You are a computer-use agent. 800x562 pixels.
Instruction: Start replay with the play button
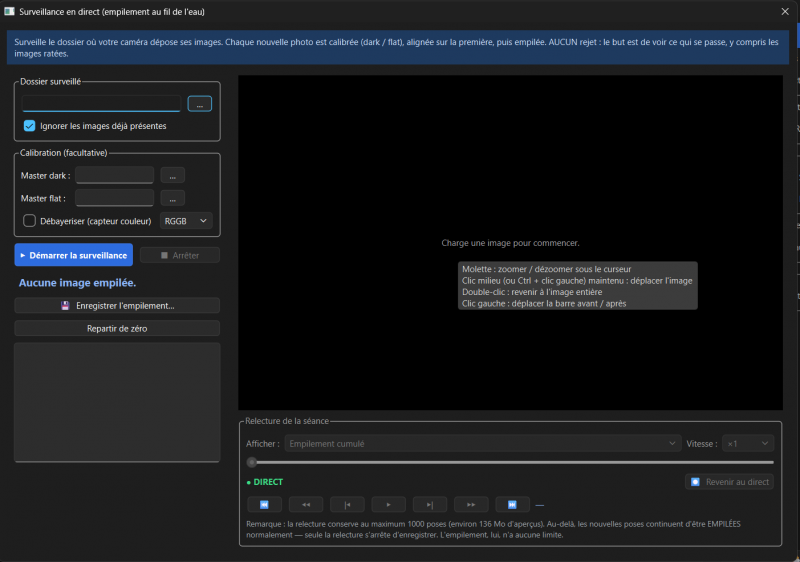coord(388,504)
